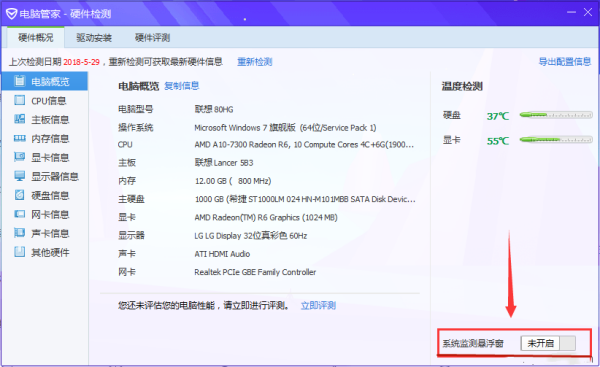Click the 1000 GB main disk value

[305, 199]
